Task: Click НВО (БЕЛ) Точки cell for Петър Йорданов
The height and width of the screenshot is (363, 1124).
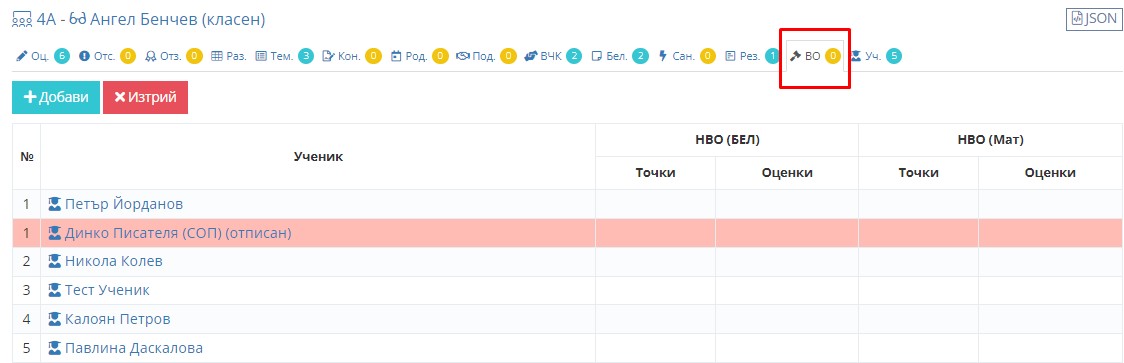Action: [x=655, y=204]
